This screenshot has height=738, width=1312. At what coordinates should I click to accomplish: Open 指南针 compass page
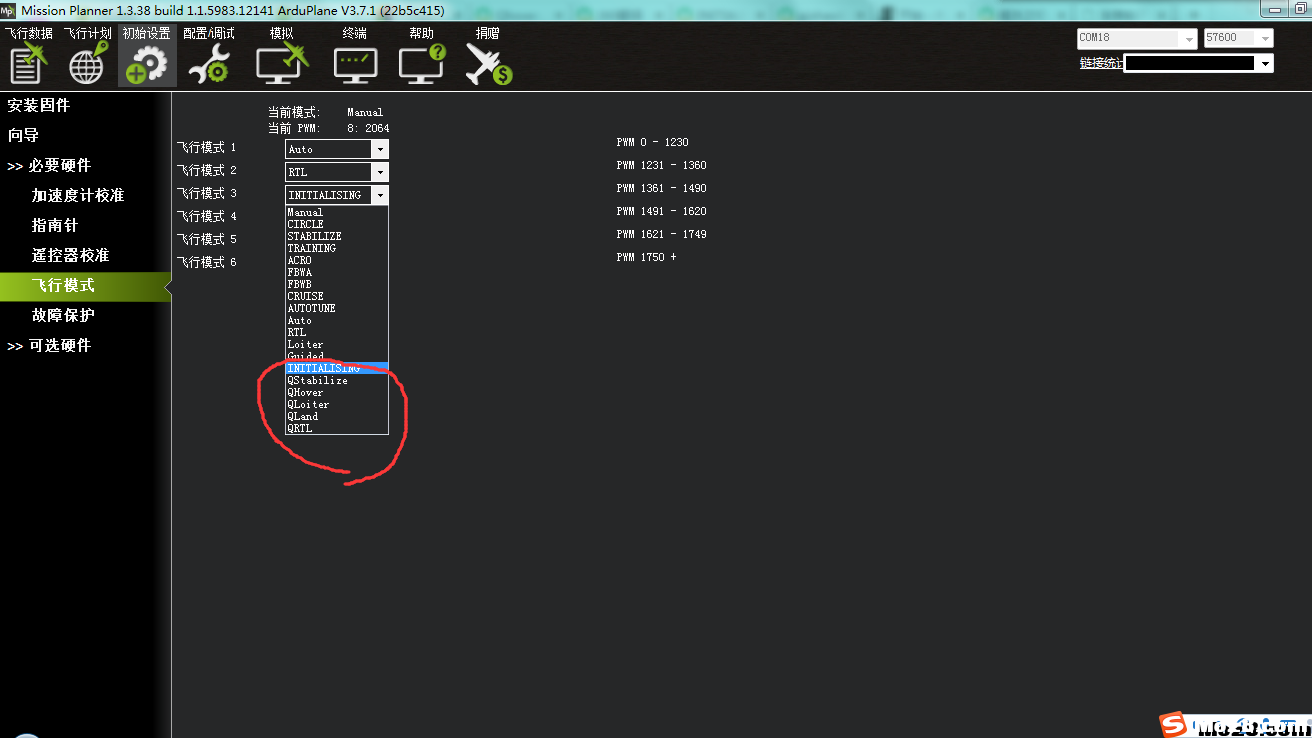coord(54,225)
